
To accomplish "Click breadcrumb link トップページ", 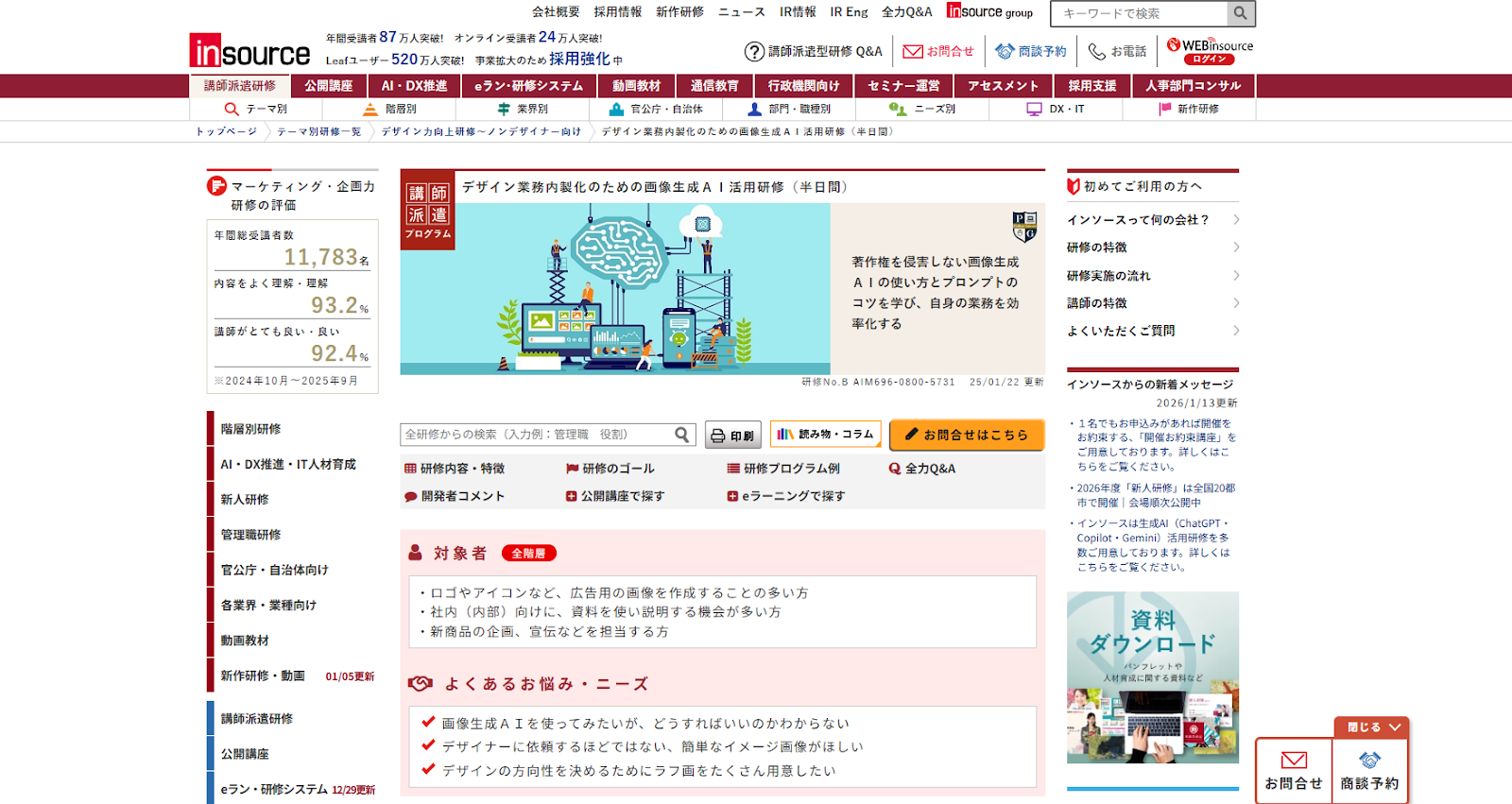I will pos(226,132).
